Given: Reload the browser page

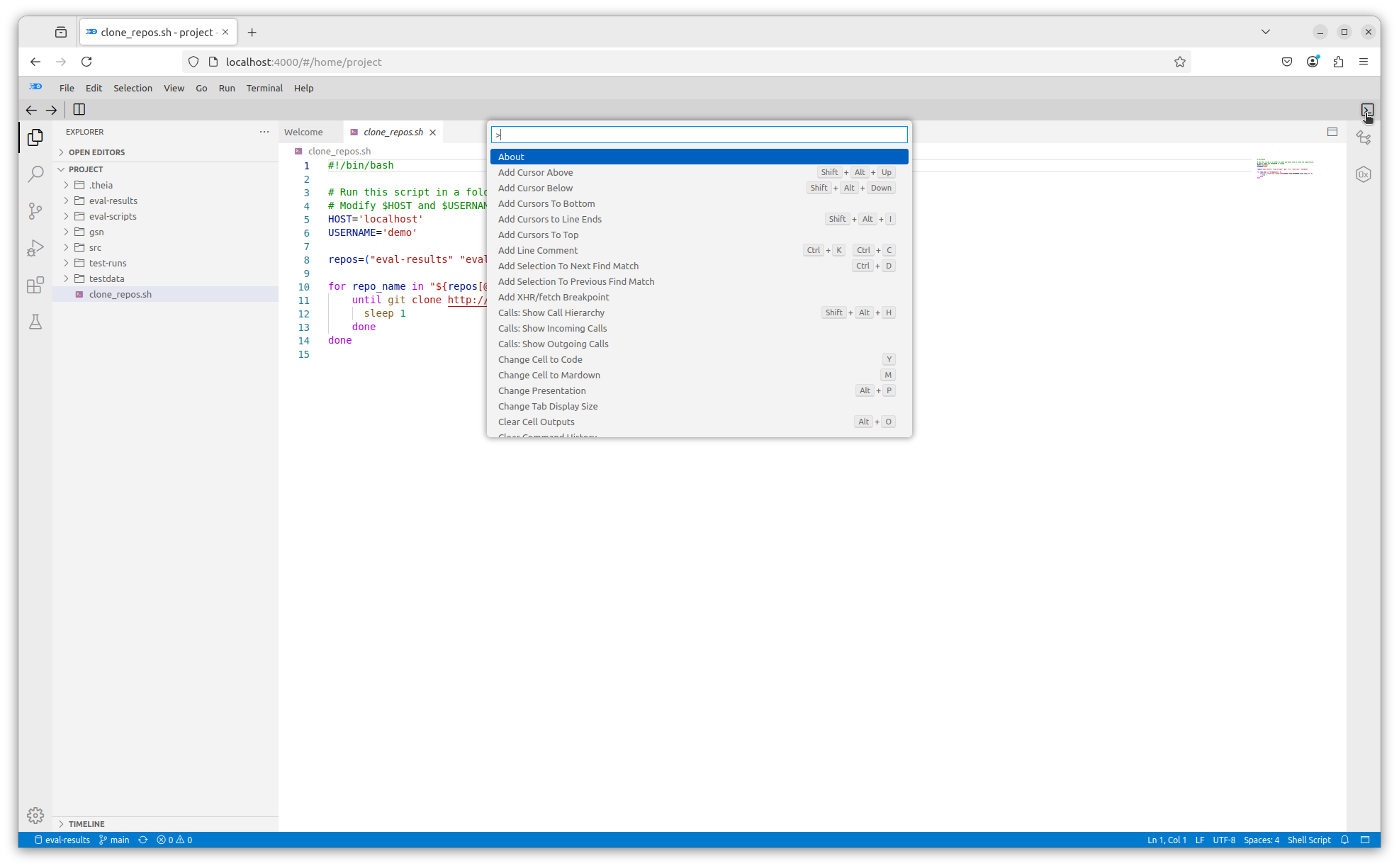Looking at the screenshot, I should pos(86,62).
